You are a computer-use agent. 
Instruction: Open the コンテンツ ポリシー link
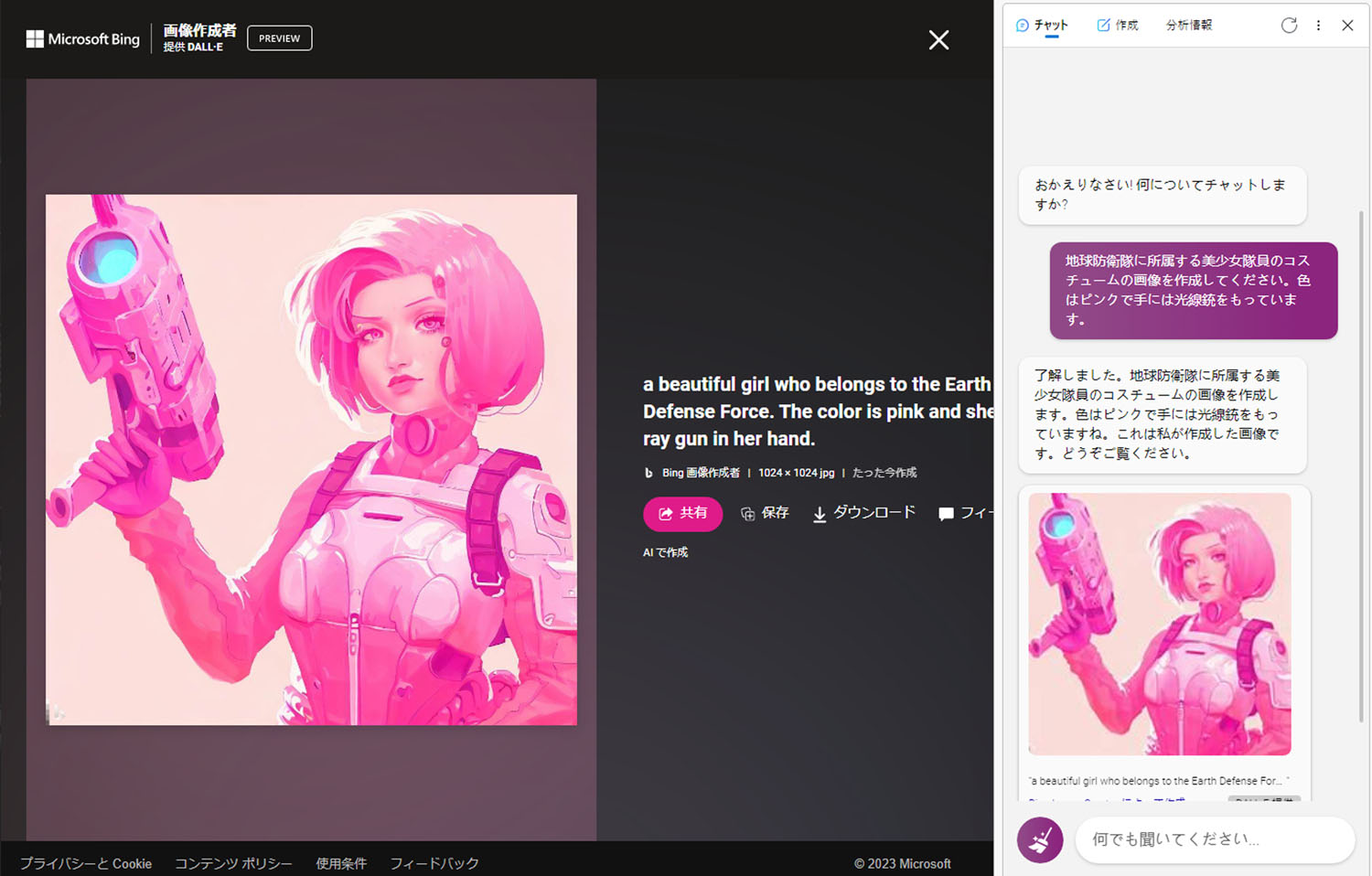(234, 863)
